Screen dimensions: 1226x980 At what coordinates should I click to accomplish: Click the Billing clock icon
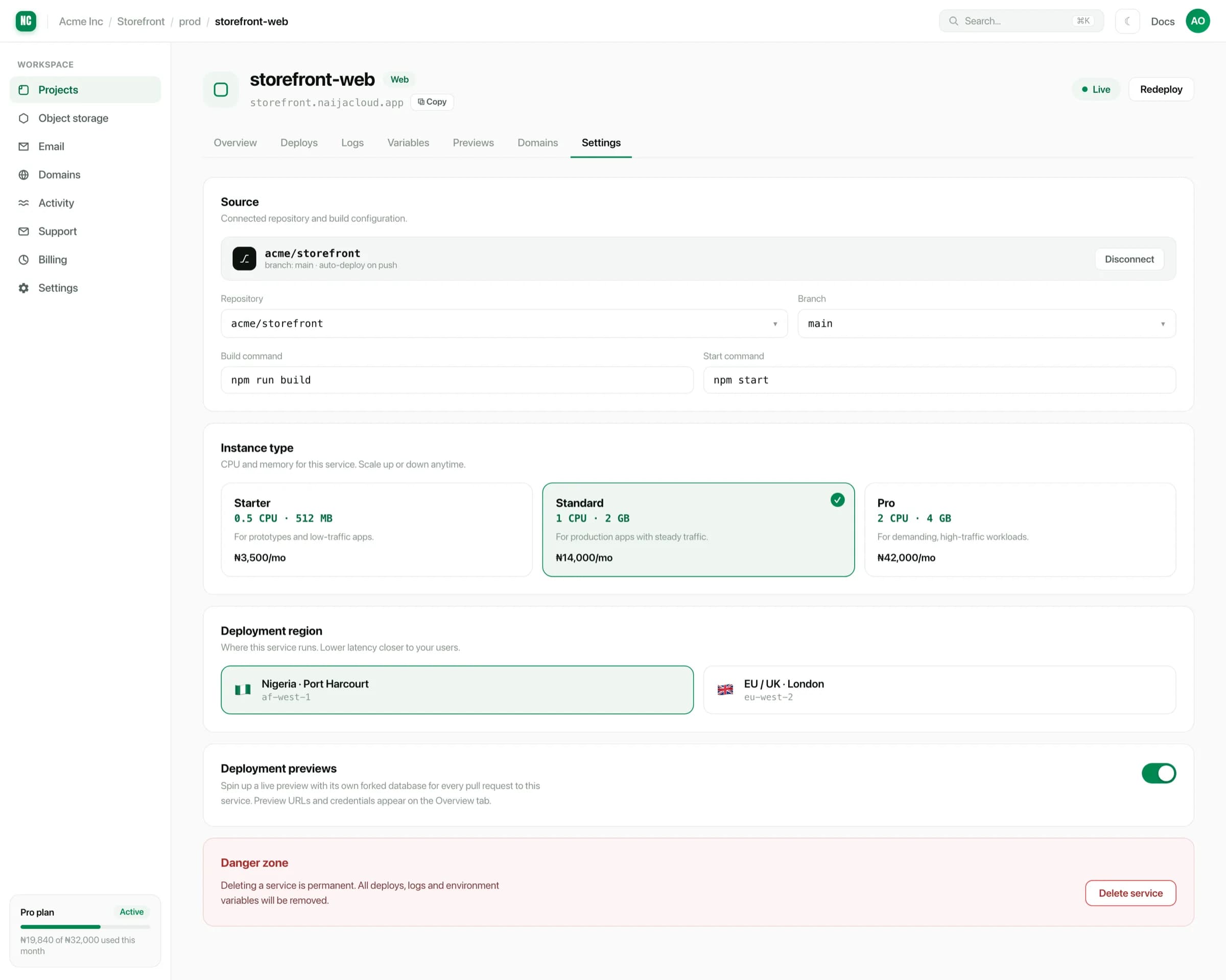point(23,260)
